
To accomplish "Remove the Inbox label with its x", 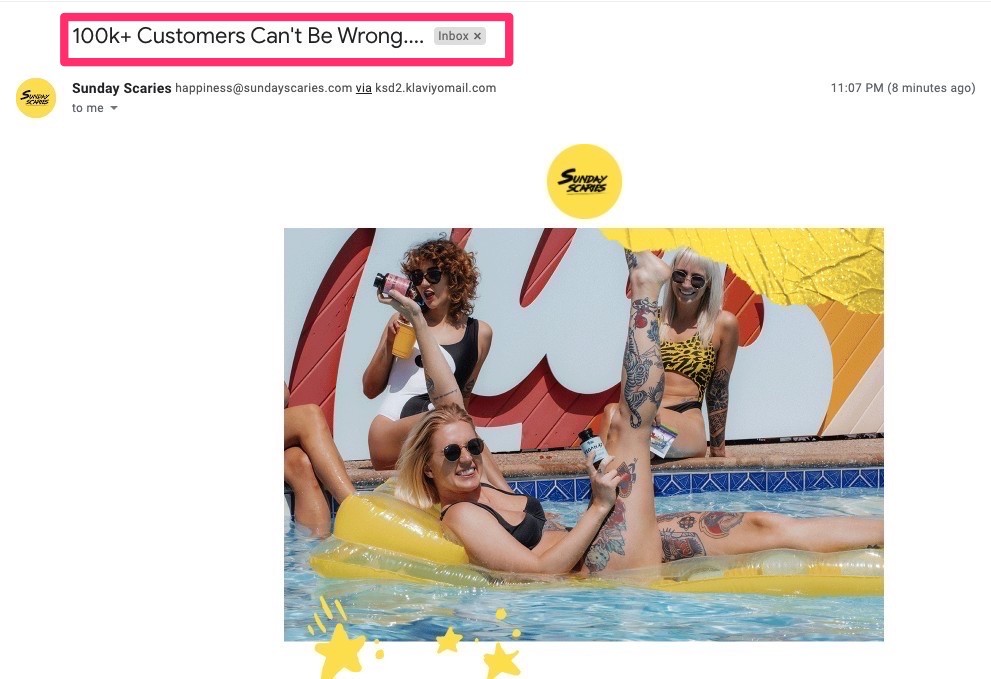I will [478, 36].
